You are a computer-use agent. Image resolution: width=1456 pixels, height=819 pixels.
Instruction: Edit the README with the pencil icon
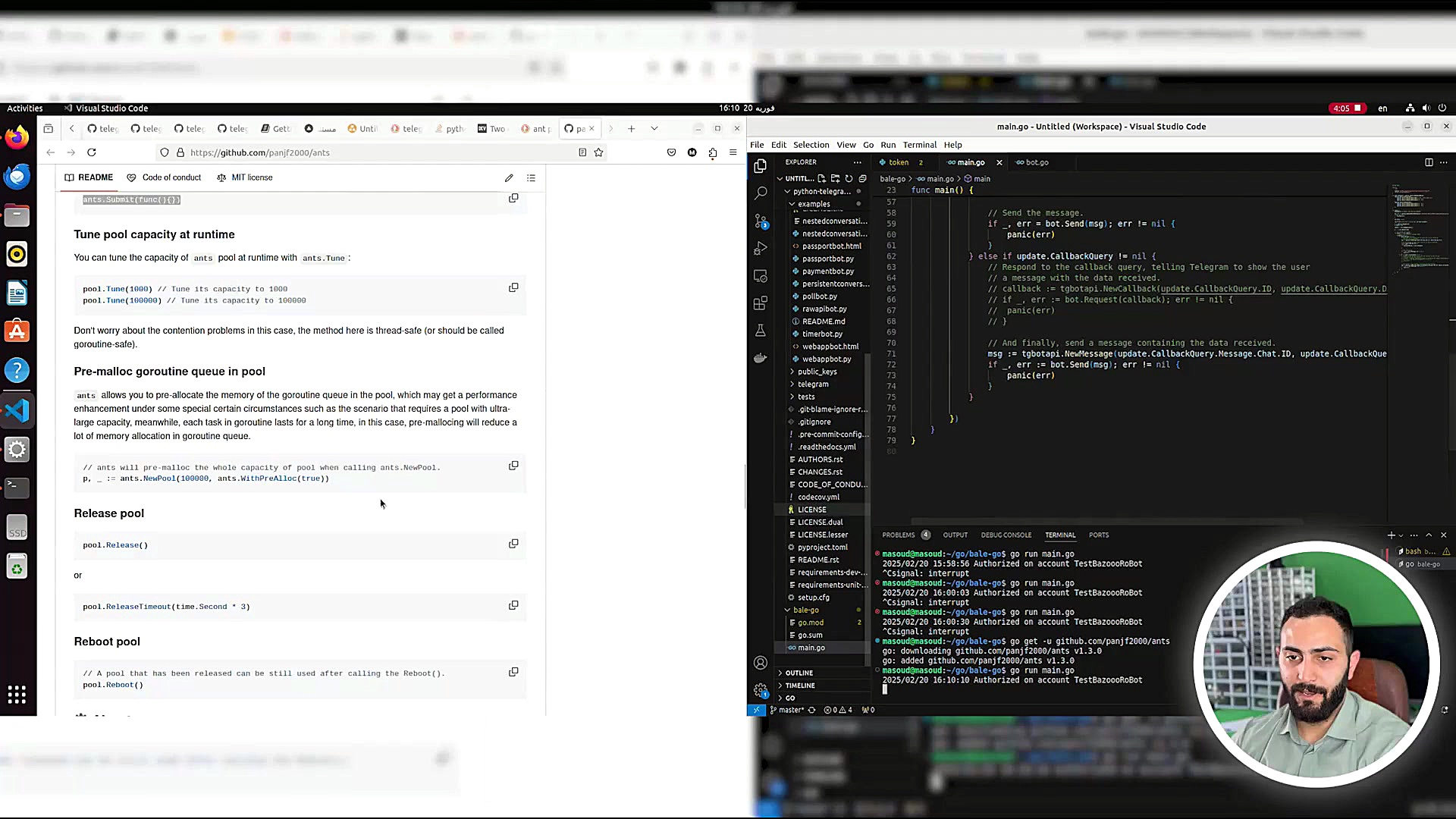point(509,178)
